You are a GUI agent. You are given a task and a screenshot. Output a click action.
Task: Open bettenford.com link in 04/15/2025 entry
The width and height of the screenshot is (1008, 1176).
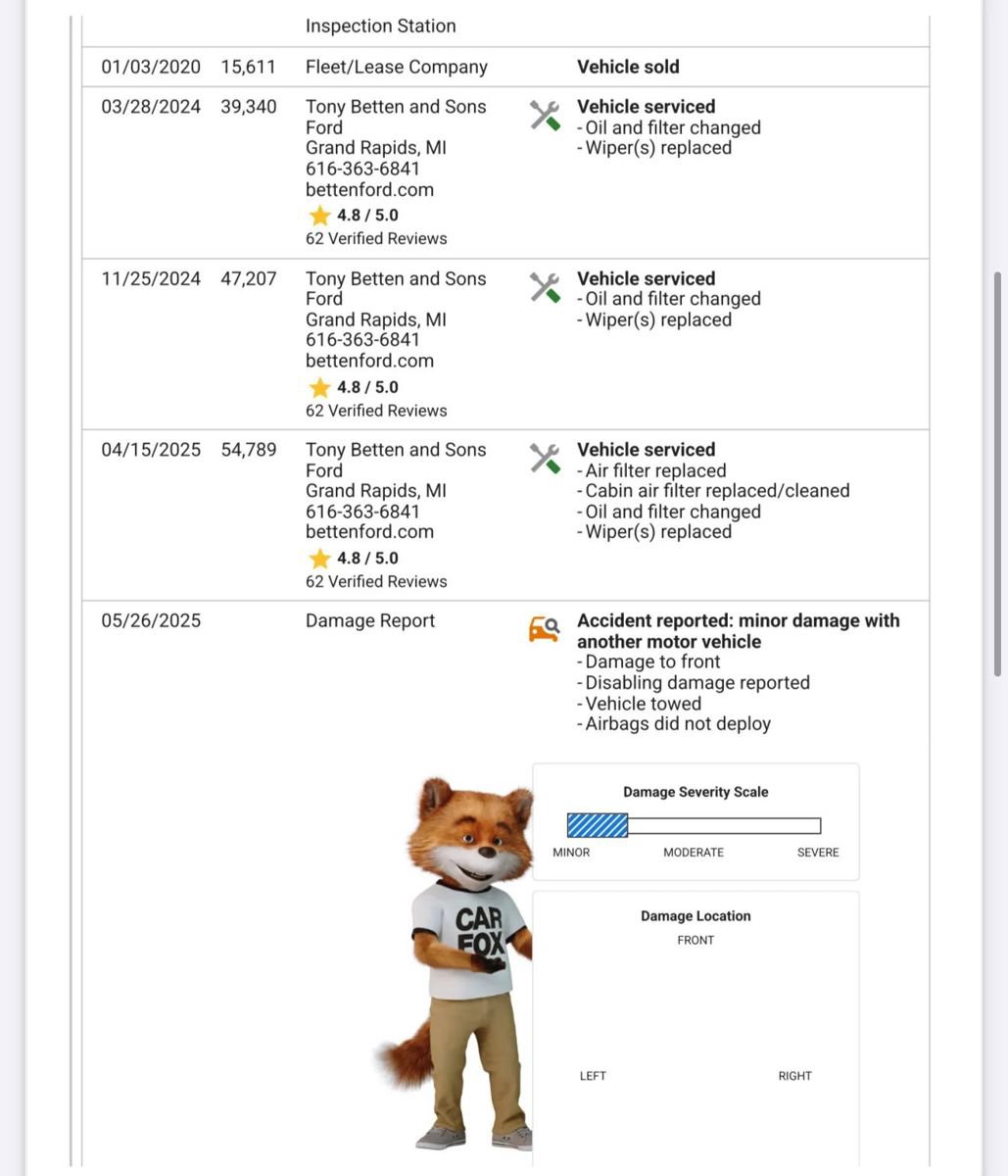(369, 532)
